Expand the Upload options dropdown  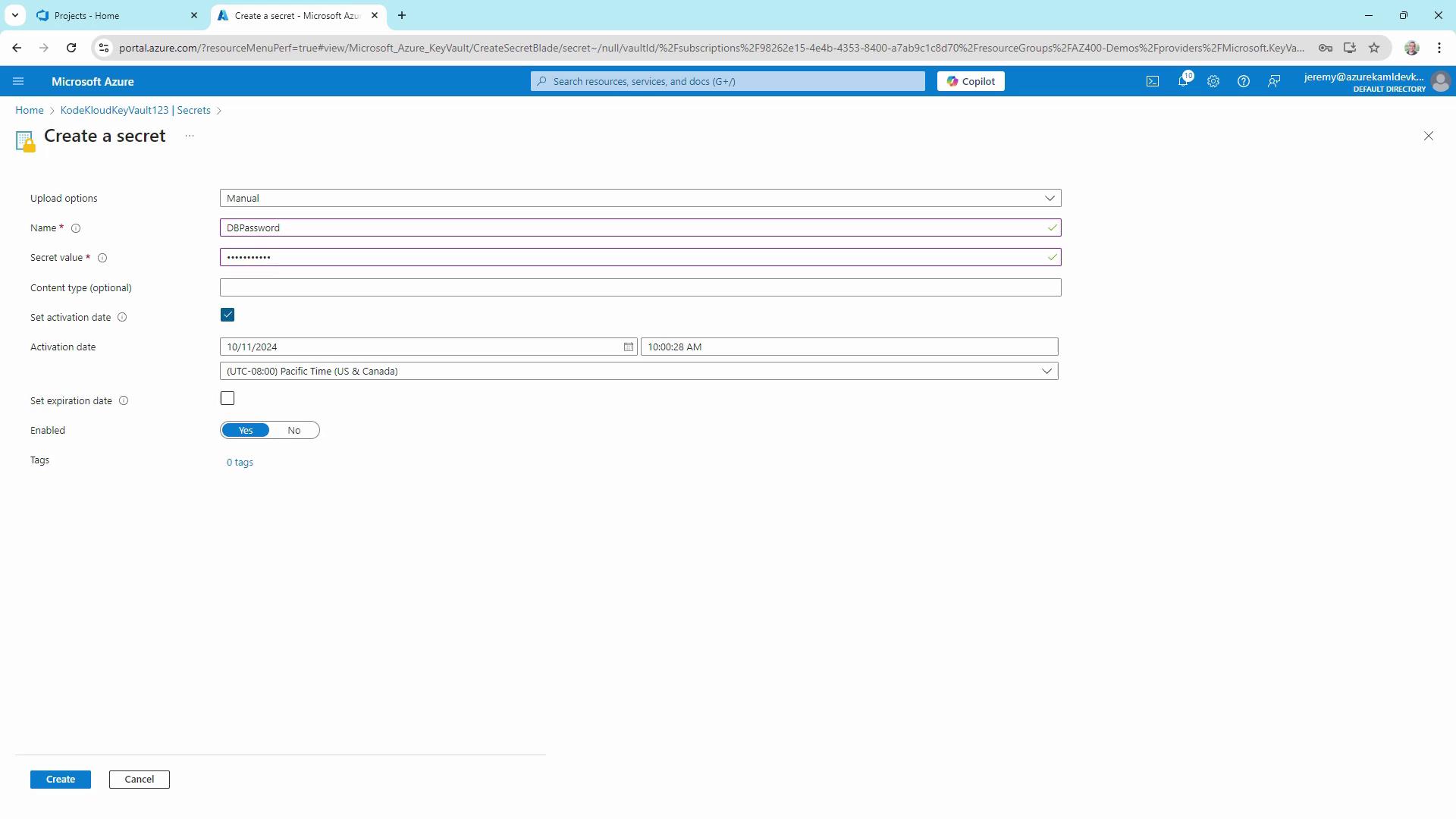click(x=640, y=198)
